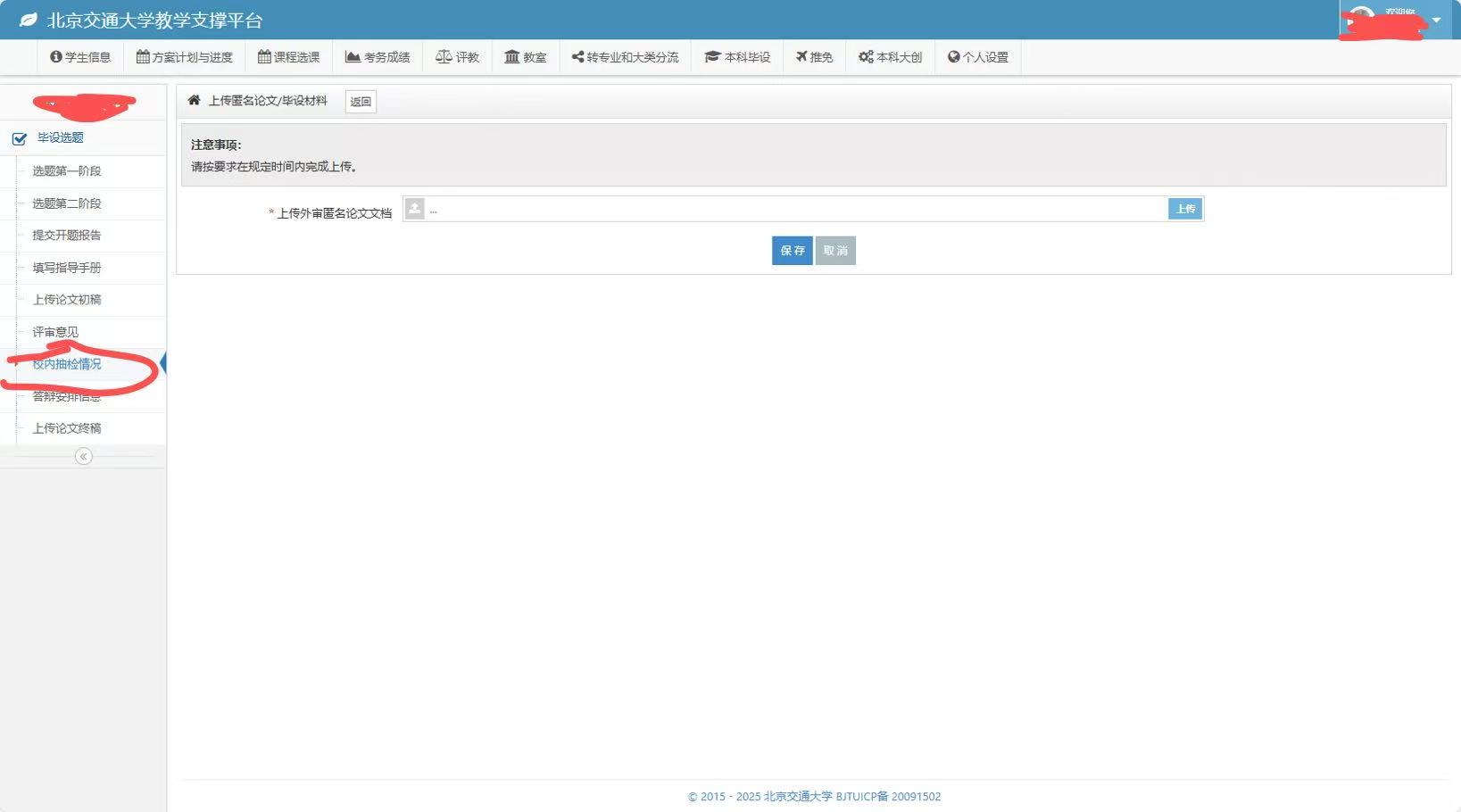Click the leaf logo icon in header
Image resolution: width=1461 pixels, height=812 pixels.
[28, 20]
